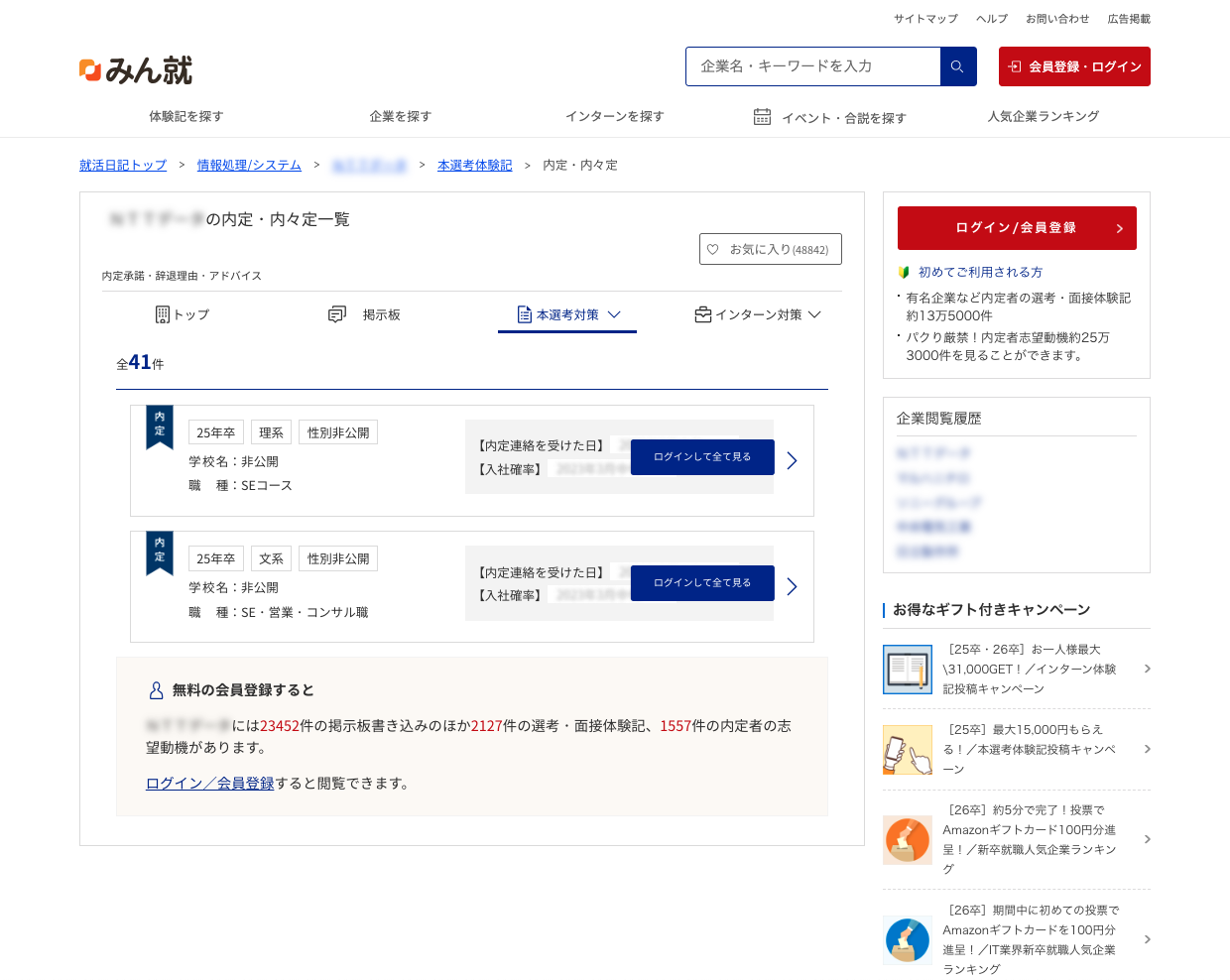Viewport: 1230px width, 980px height.
Task: Click the login icon on 会員登録・ログイン button
Action: click(1015, 66)
